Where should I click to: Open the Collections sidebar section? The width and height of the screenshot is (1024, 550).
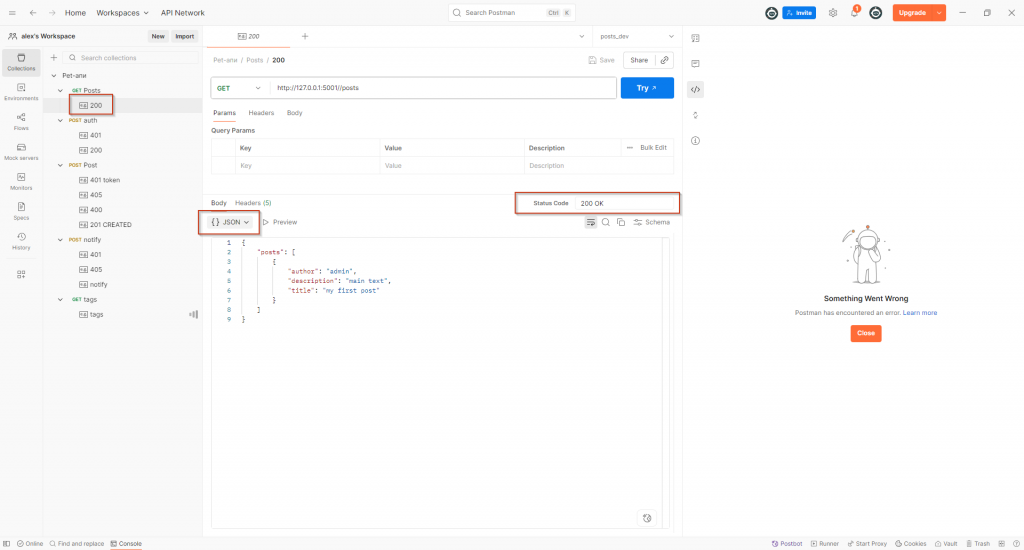click(x=21, y=62)
